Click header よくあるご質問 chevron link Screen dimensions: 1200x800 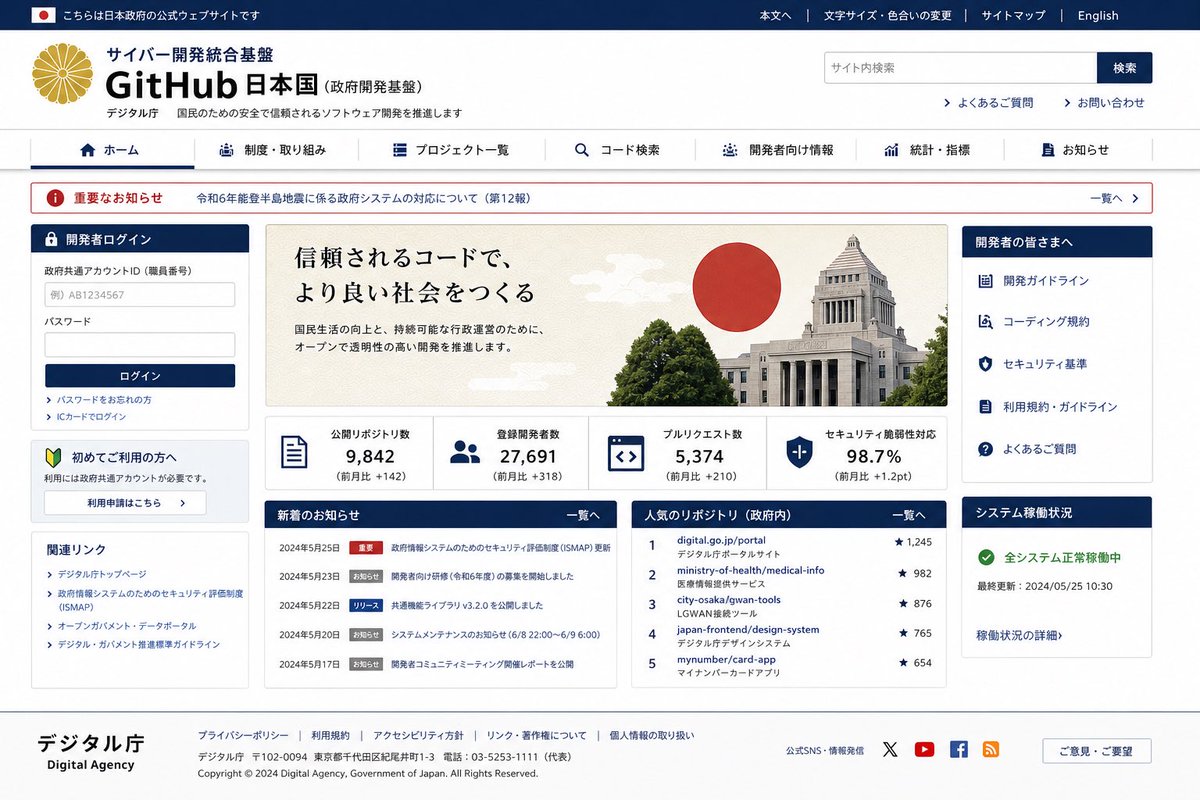click(988, 103)
